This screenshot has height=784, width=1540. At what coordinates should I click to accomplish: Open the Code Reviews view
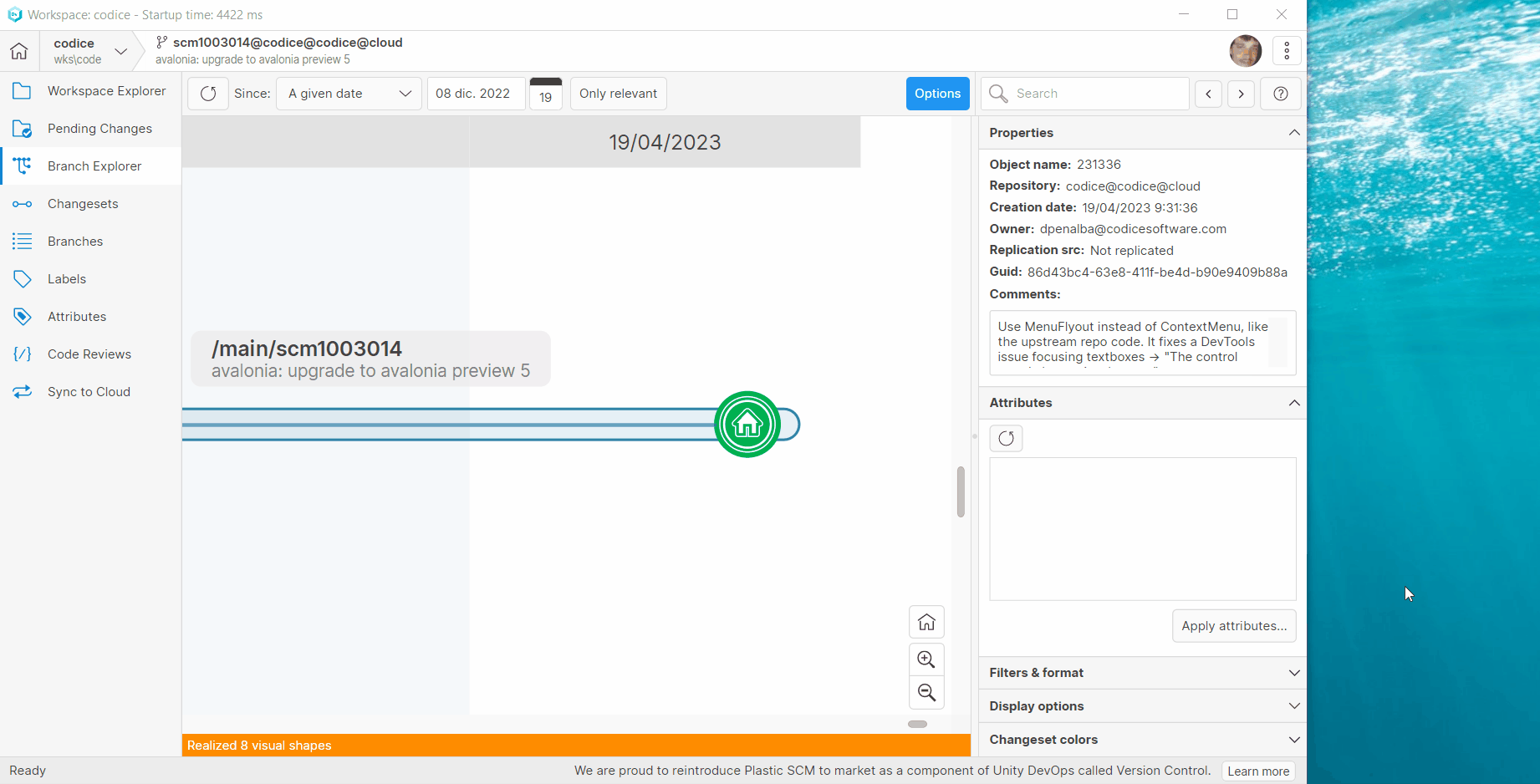point(89,354)
